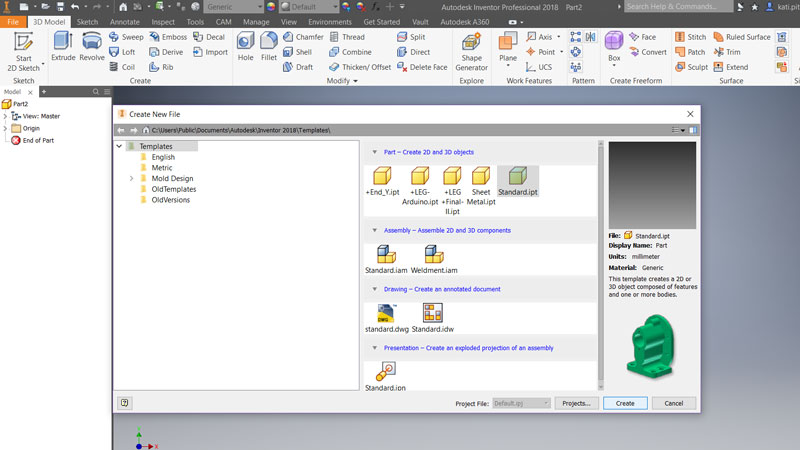This screenshot has height=450, width=800.
Task: Open Thicken/Offset tool
Action: [360, 67]
